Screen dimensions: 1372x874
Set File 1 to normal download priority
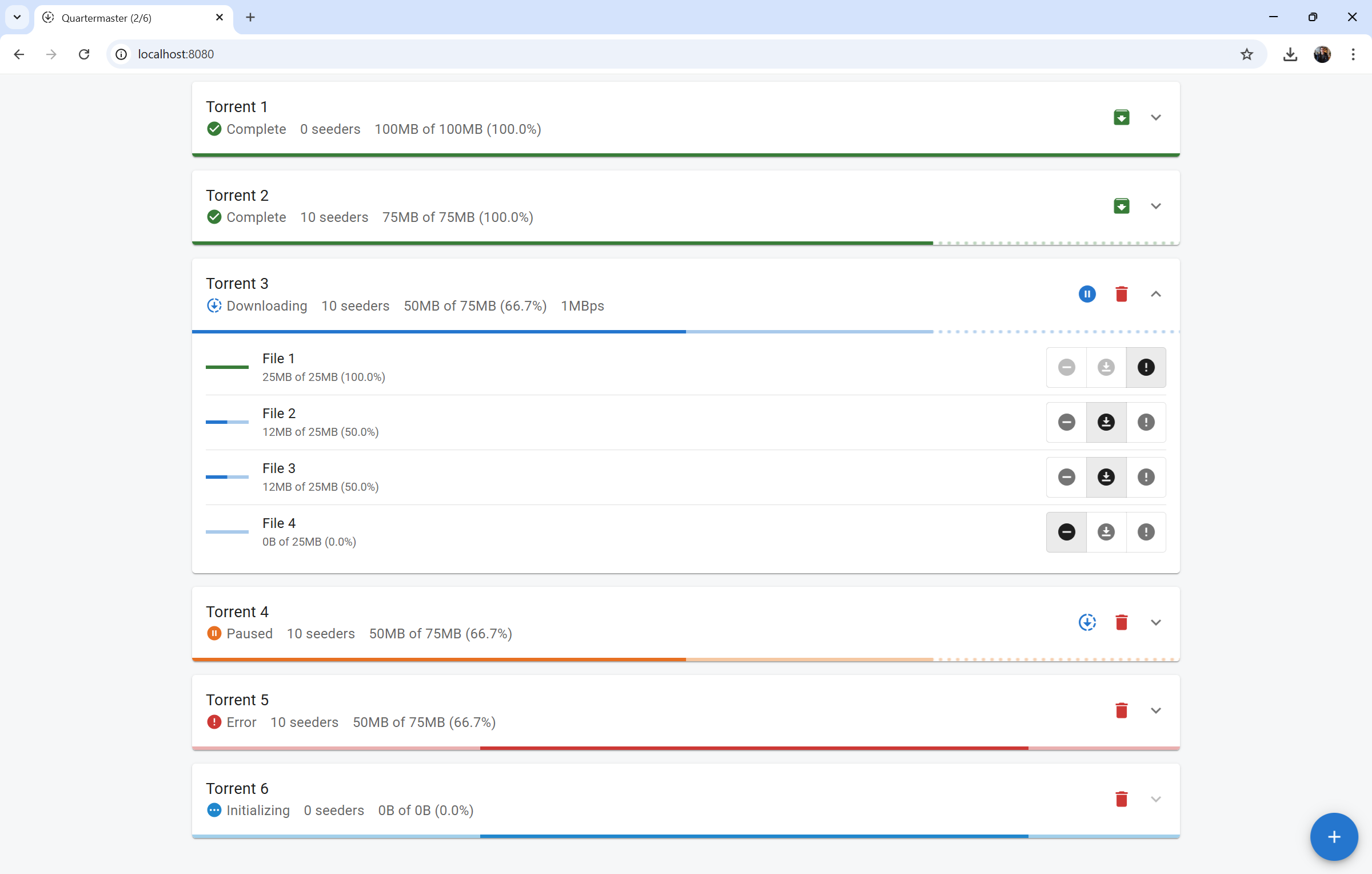tap(1106, 367)
